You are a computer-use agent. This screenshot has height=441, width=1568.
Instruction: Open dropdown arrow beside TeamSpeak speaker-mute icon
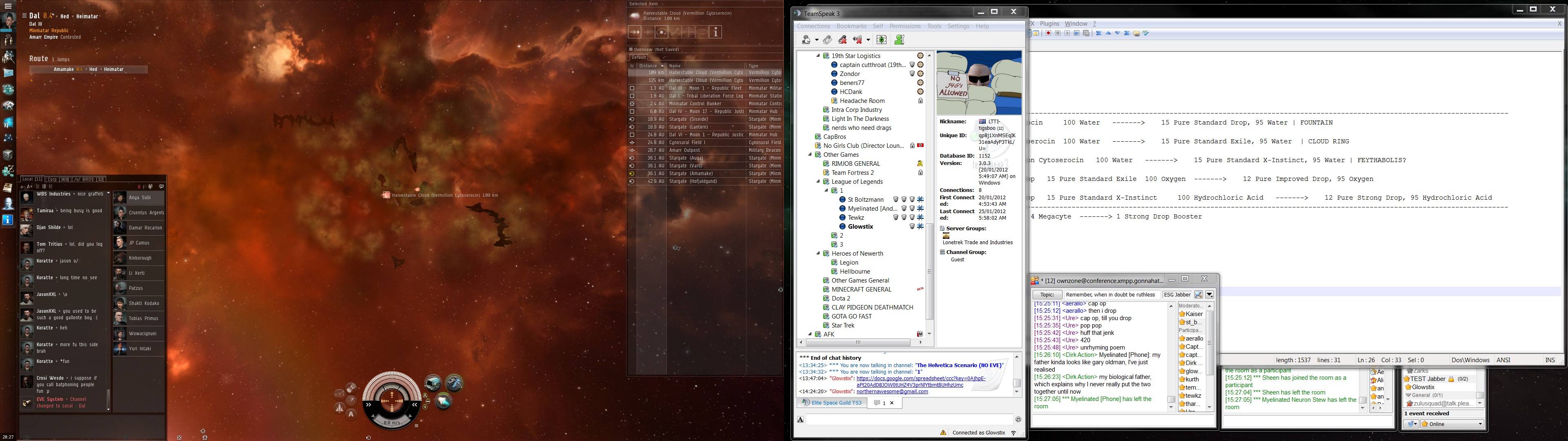pyautogui.click(x=868, y=40)
